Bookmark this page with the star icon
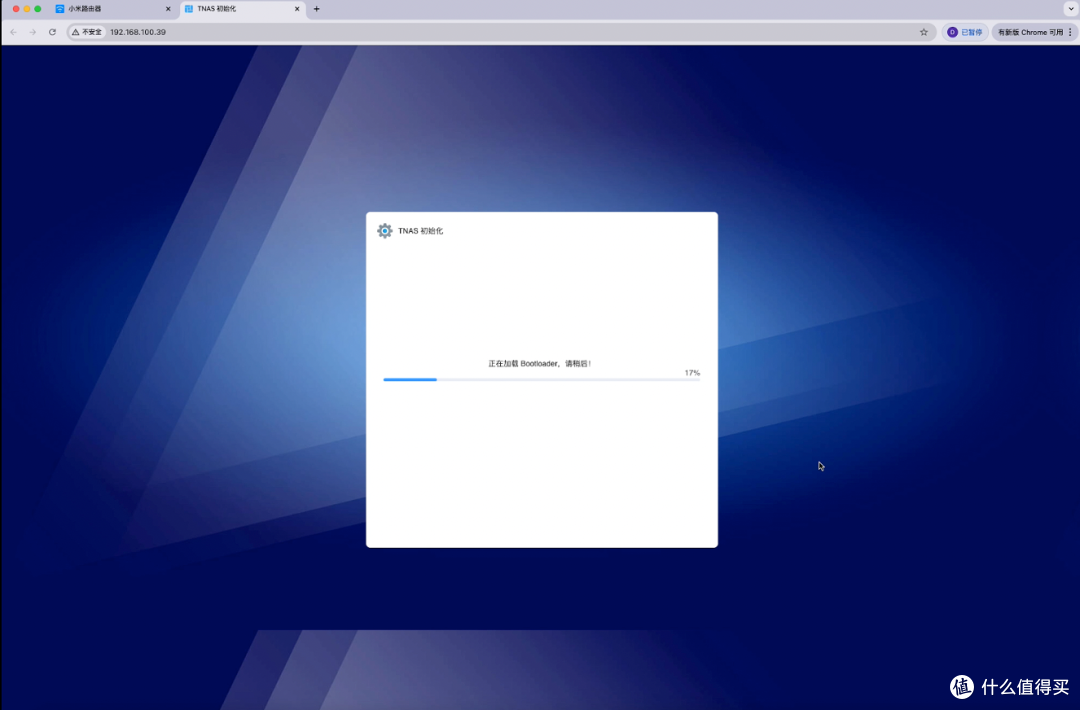 pyautogui.click(x=924, y=32)
